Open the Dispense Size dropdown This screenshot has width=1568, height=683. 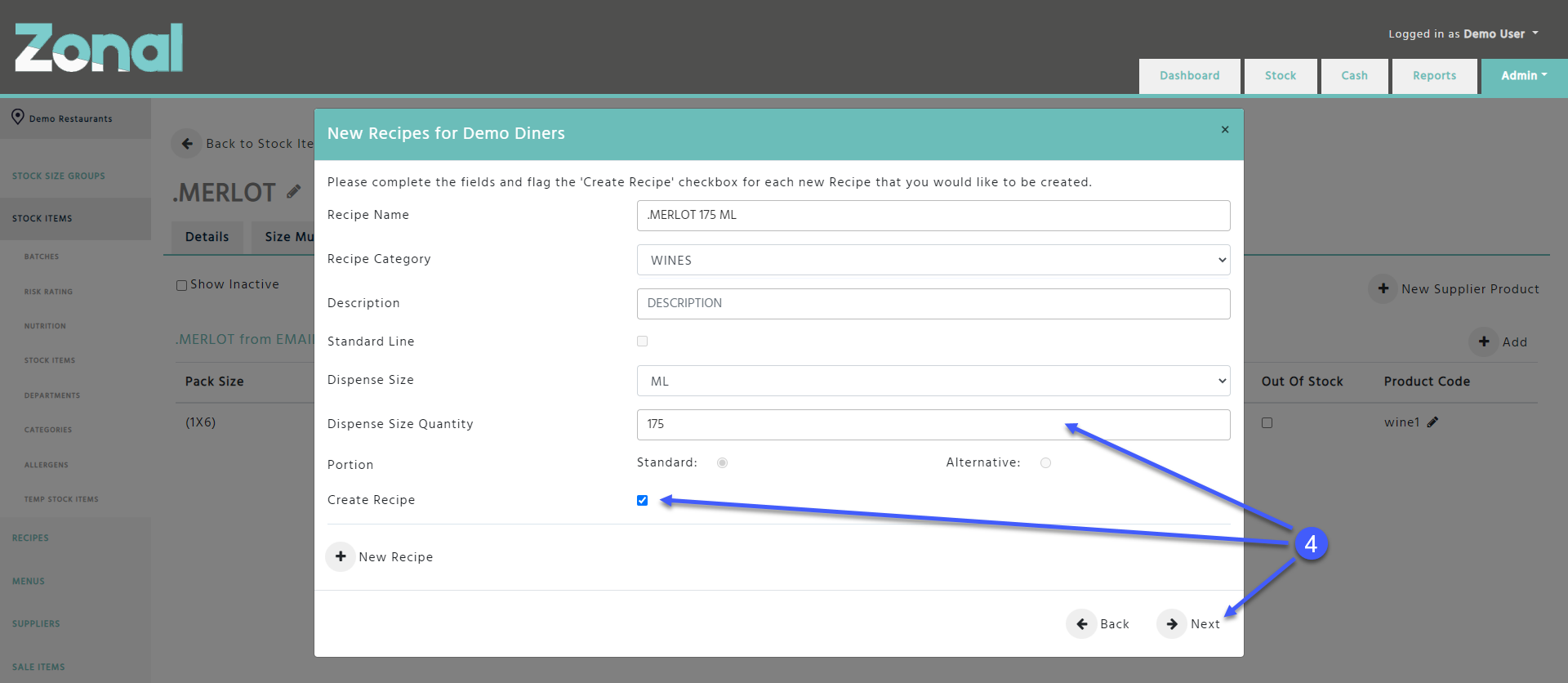click(x=933, y=381)
